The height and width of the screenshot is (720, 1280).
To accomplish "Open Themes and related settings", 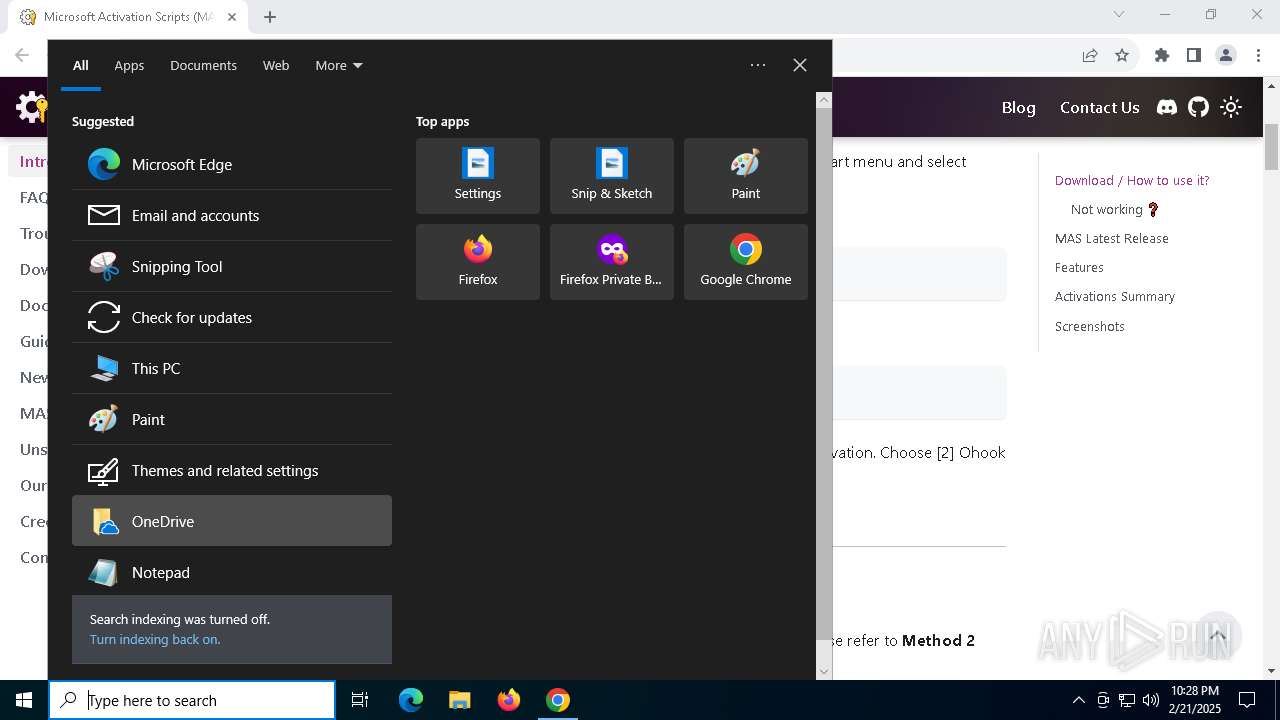I will tap(232, 470).
